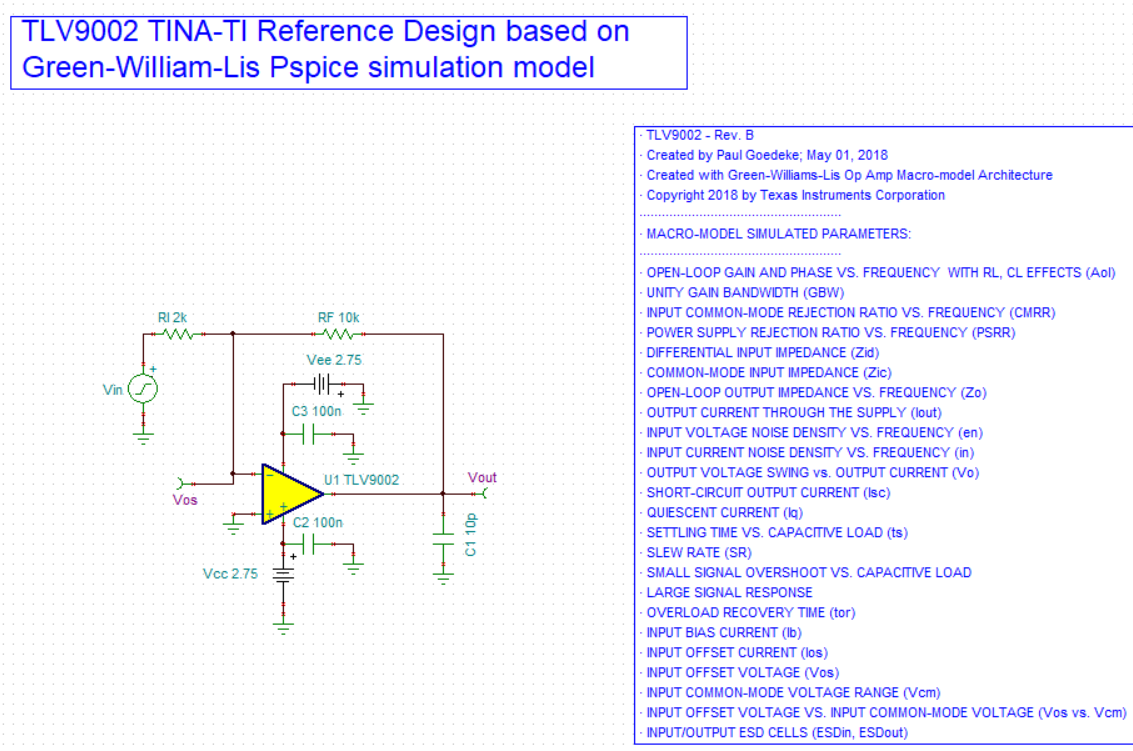
Task: Click the Copyright 2018 Texas Instruments line
Action: coord(796,195)
